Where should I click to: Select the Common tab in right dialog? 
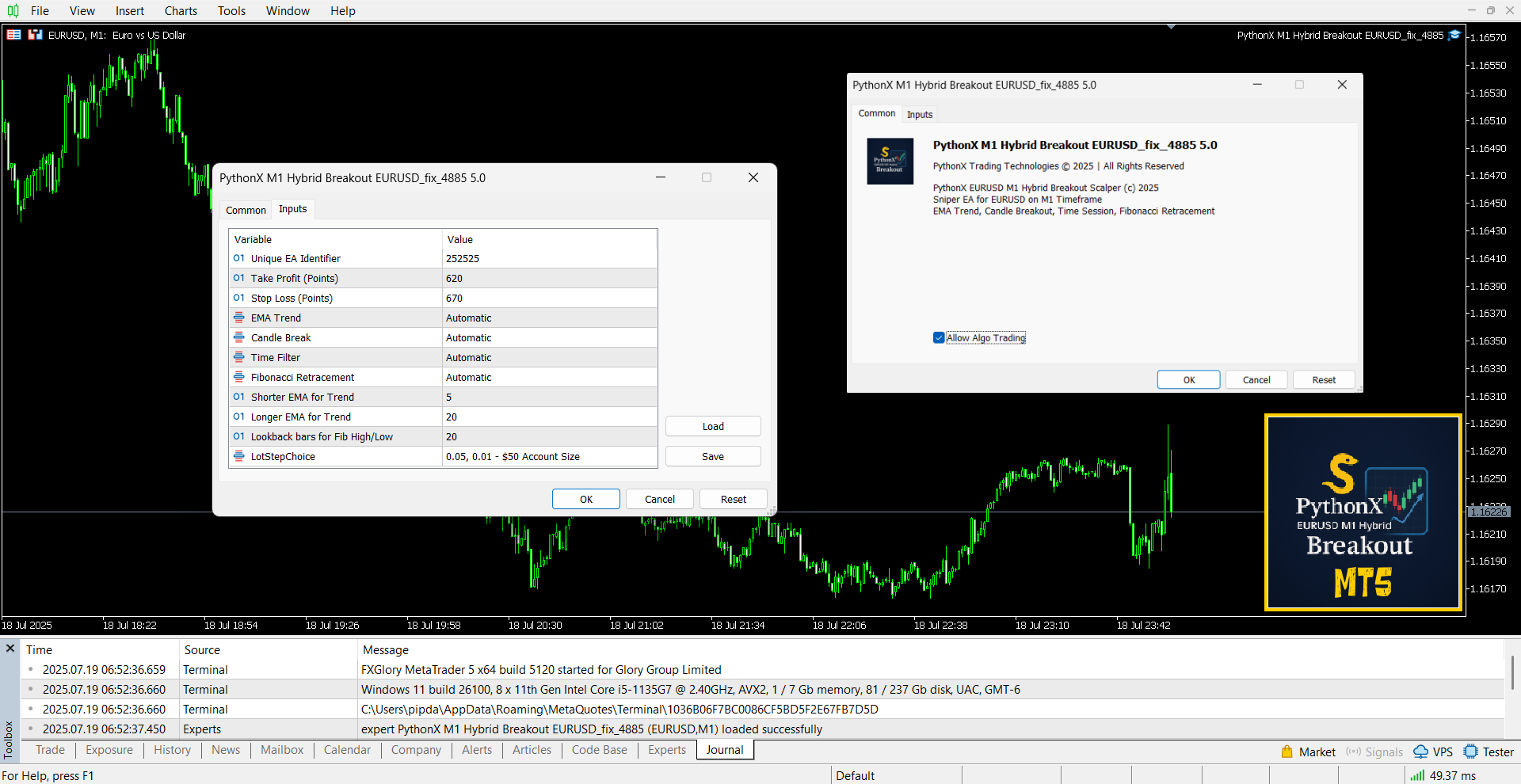[877, 113]
